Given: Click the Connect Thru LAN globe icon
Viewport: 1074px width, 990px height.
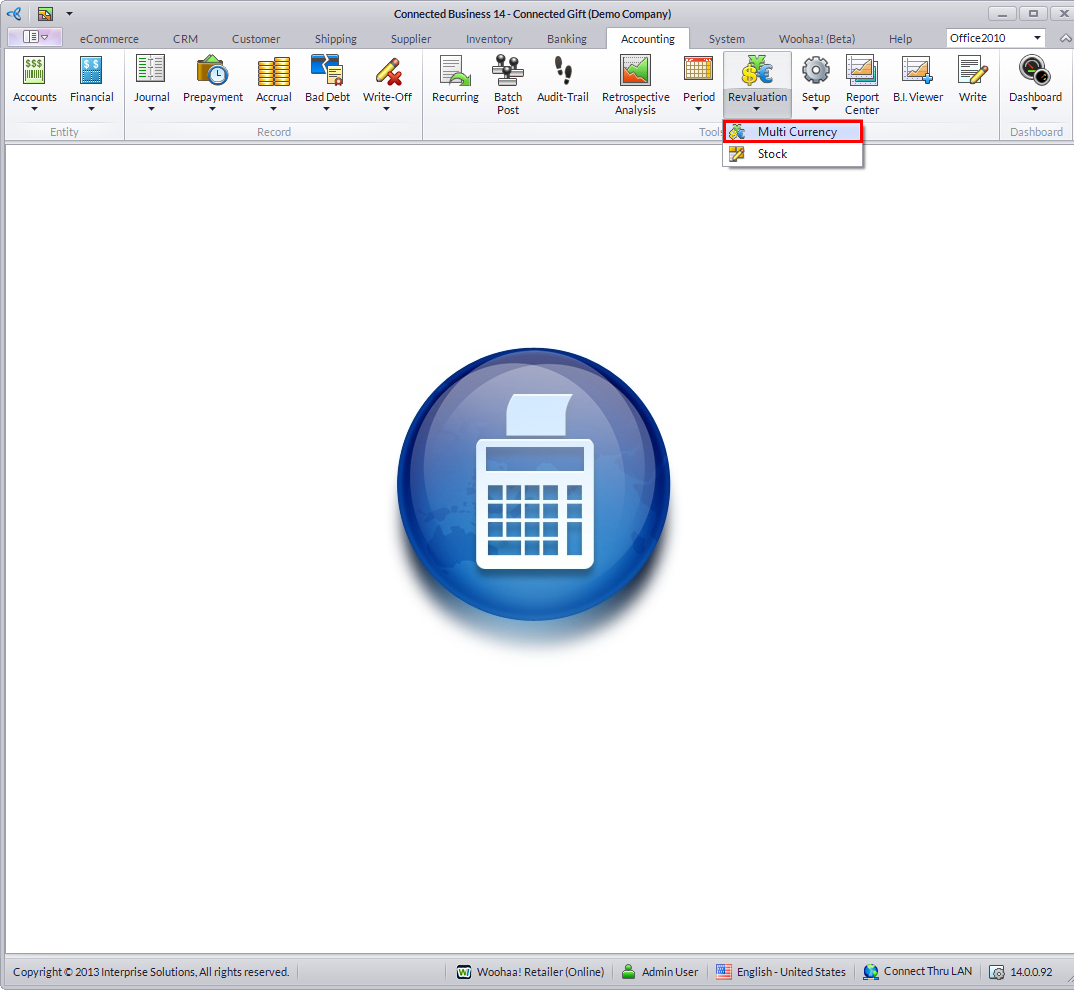Looking at the screenshot, I should tap(871, 972).
